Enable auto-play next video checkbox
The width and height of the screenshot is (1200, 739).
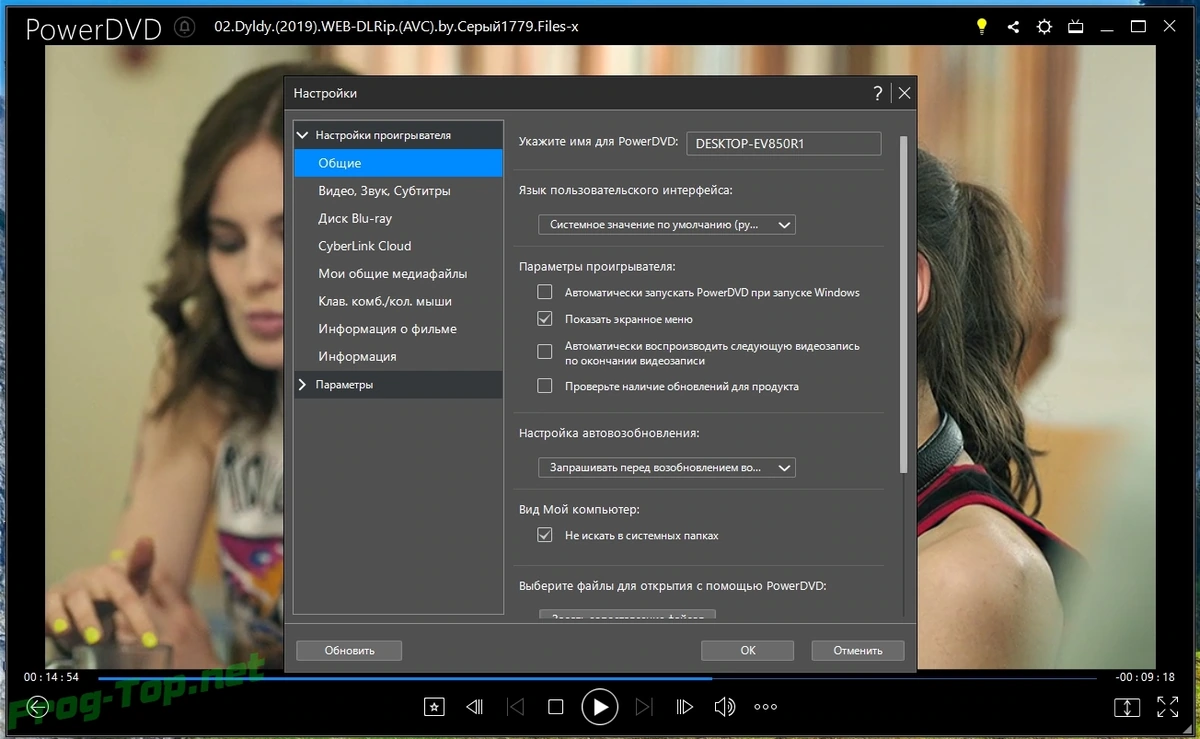(545, 352)
